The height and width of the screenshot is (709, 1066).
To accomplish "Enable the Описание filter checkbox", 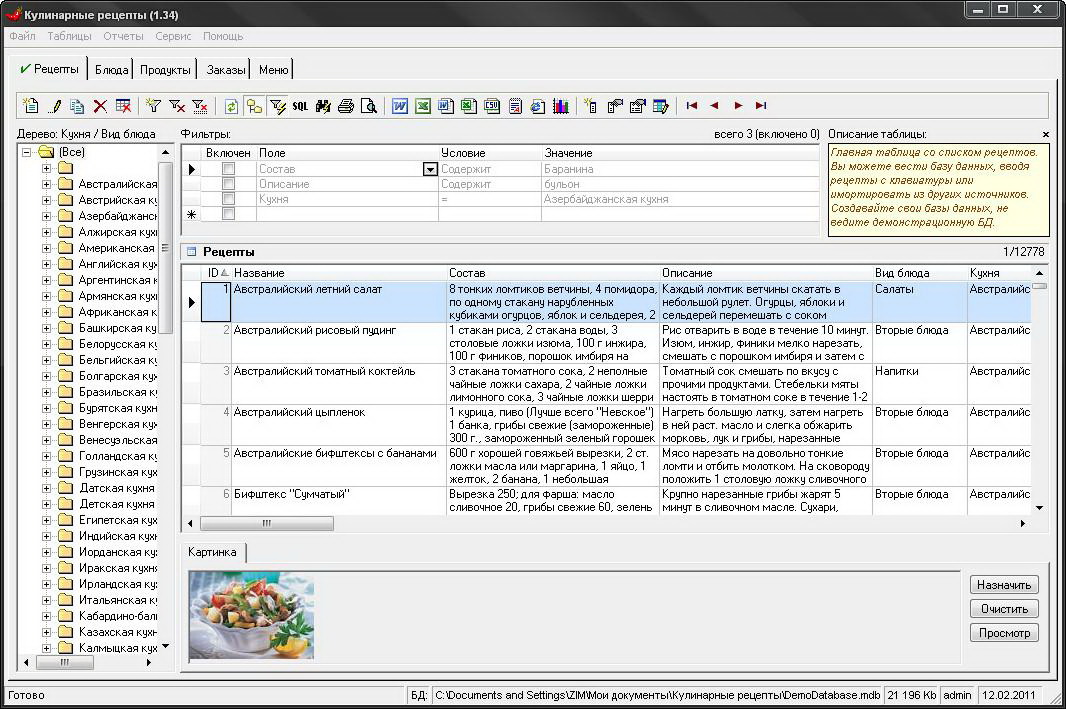I will point(228,184).
